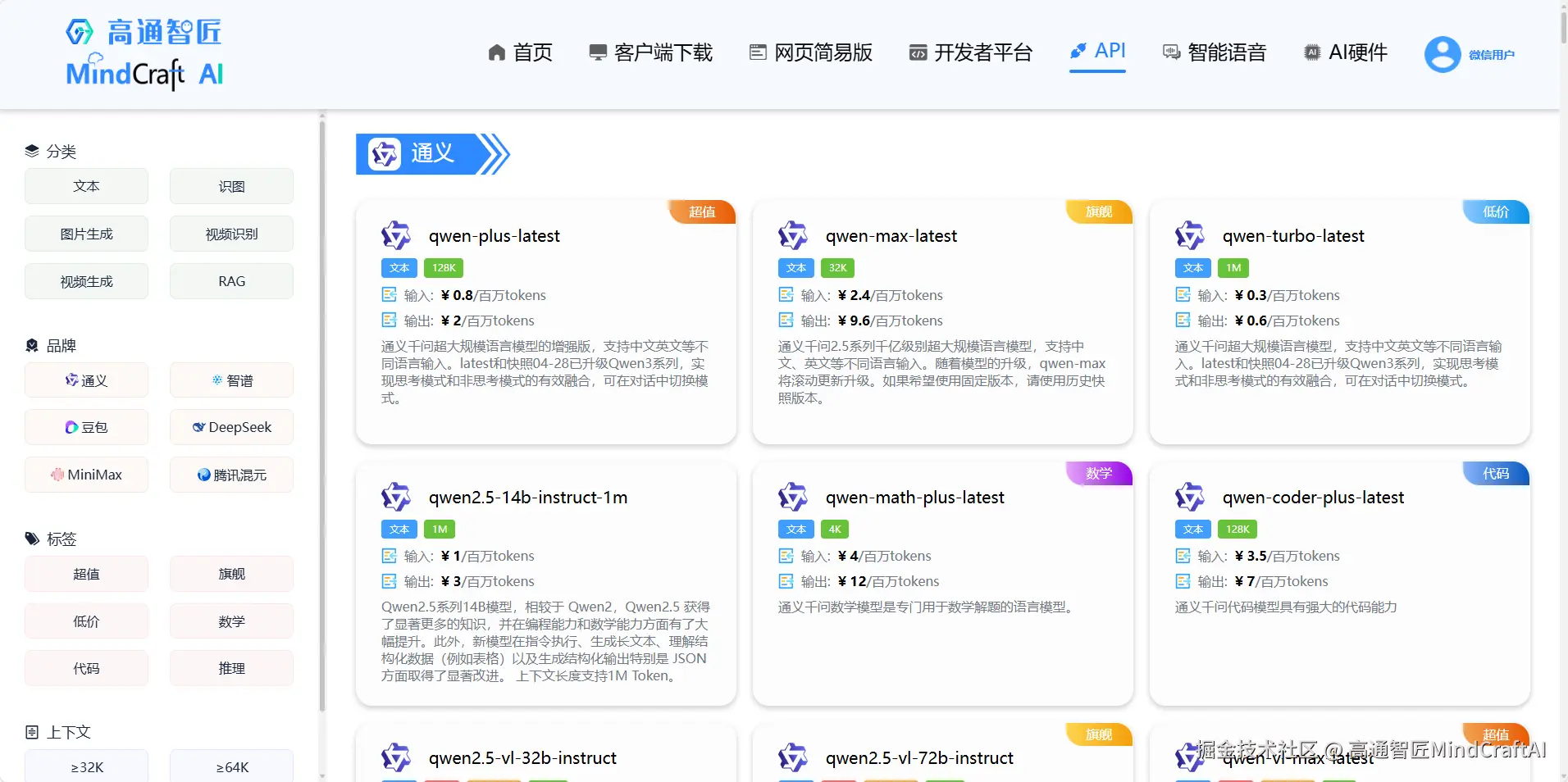
Task: Select the 豆包 brand filter
Action: [86, 427]
